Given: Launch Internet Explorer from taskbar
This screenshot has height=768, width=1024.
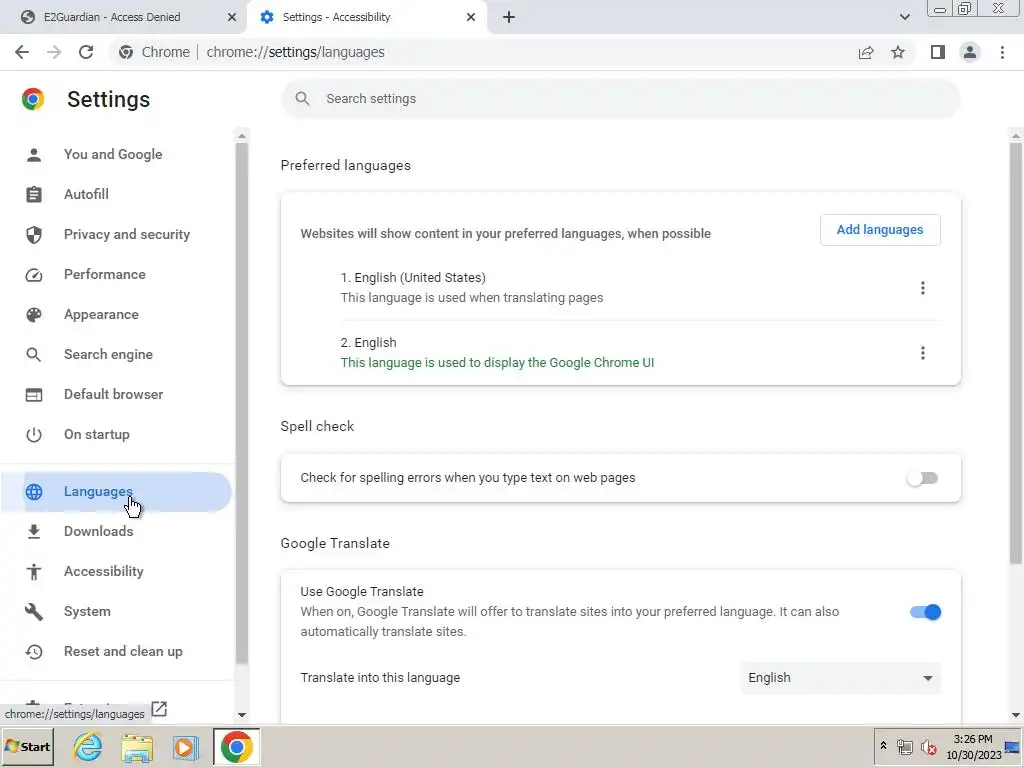Looking at the screenshot, I should click(88, 747).
